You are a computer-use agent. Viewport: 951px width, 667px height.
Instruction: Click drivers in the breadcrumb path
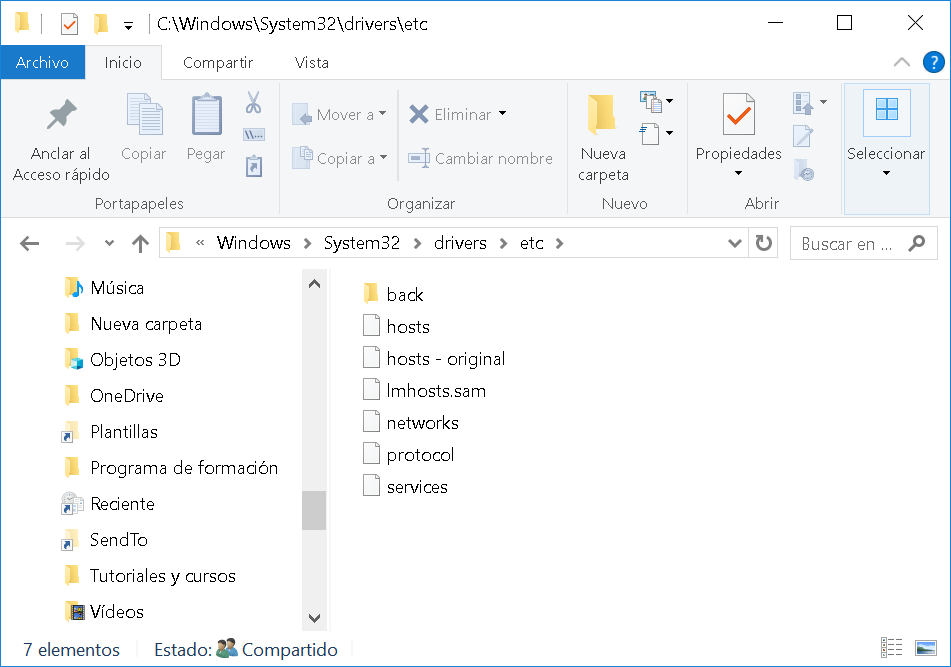460,243
